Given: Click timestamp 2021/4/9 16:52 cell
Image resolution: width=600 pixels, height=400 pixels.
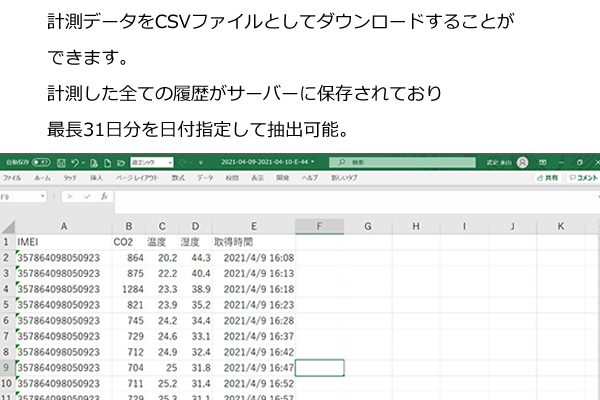Looking at the screenshot, I should (254, 384).
